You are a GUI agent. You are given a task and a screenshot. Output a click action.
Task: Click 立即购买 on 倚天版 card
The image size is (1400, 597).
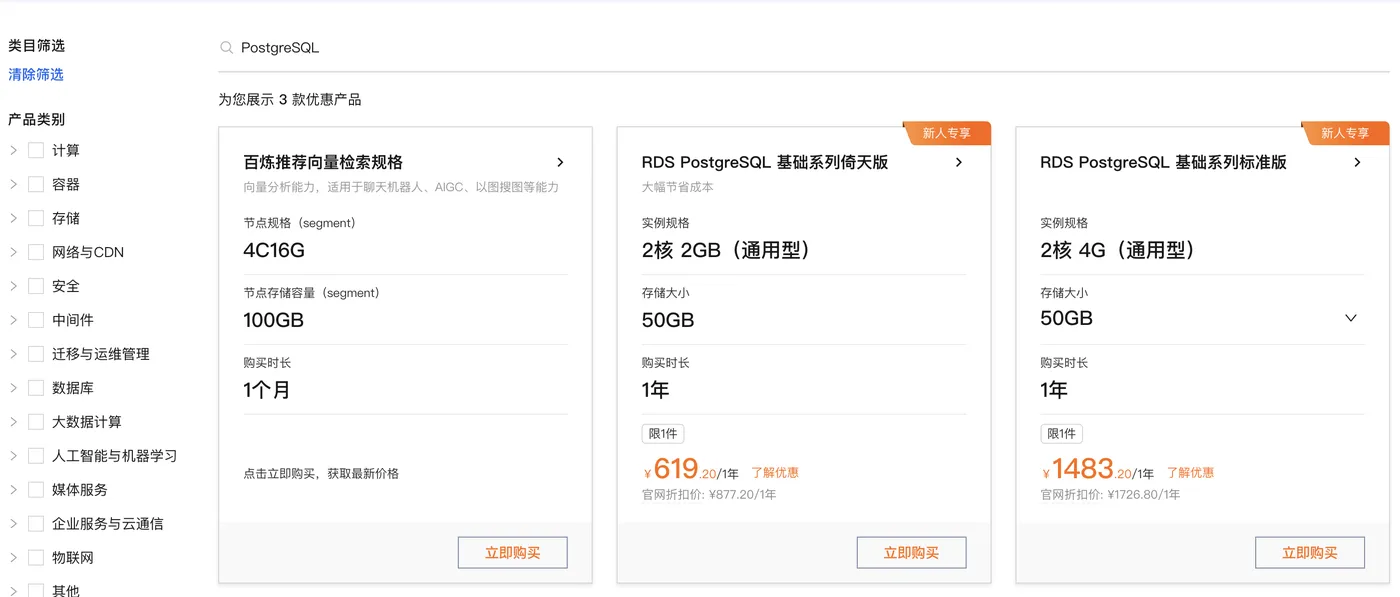pos(911,551)
